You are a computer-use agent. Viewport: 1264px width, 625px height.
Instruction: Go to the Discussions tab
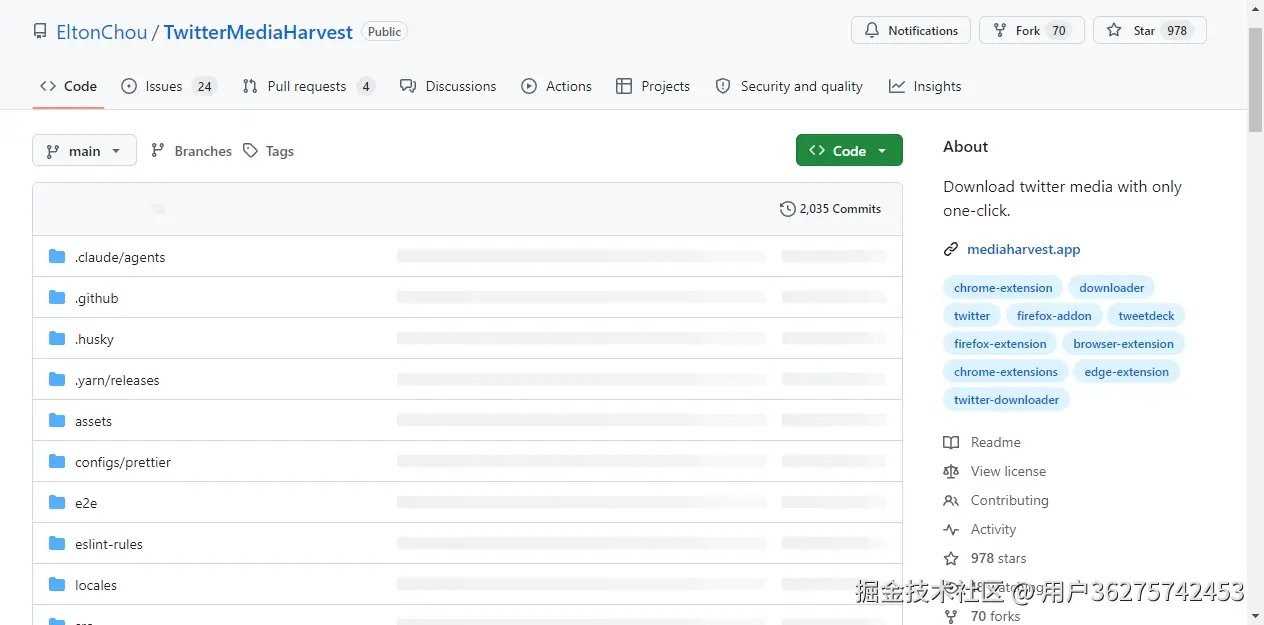(448, 86)
